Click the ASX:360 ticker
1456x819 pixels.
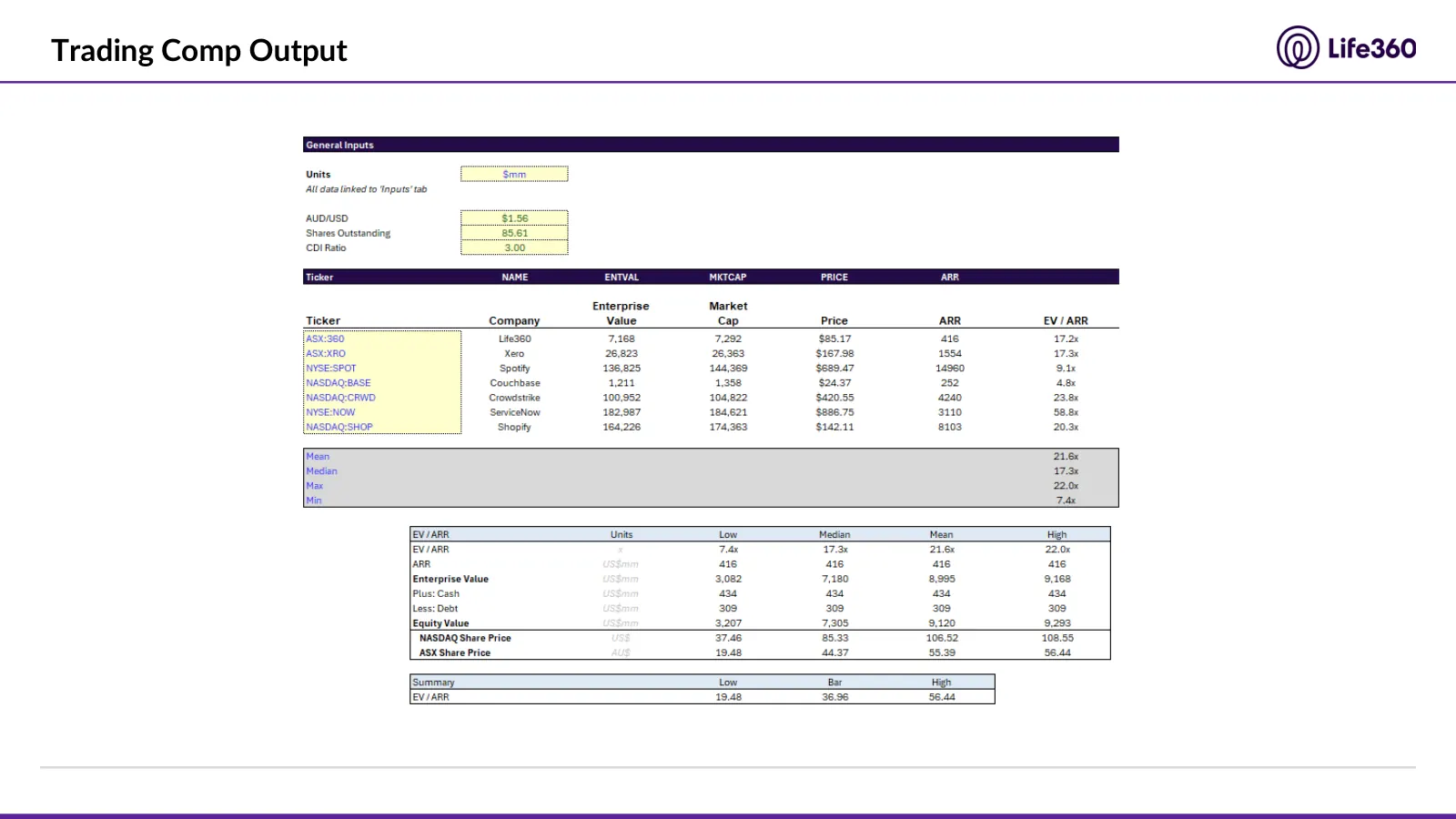(325, 339)
